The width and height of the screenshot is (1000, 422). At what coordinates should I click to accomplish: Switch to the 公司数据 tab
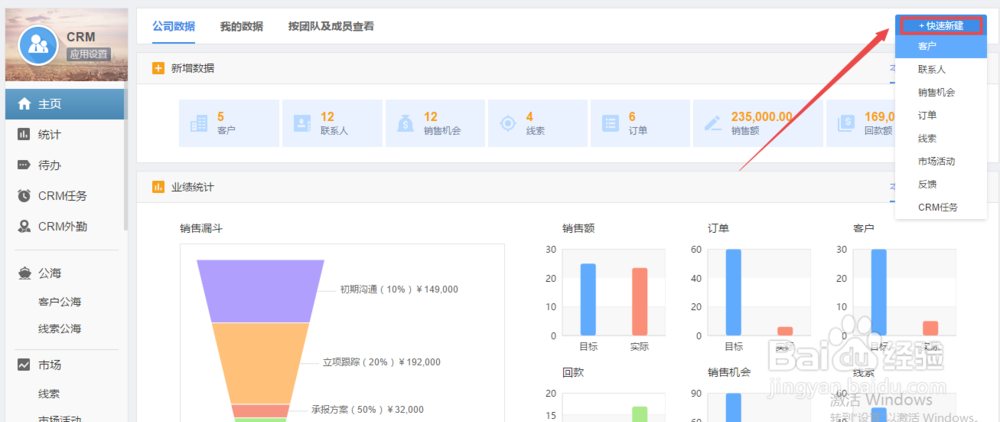[173, 26]
